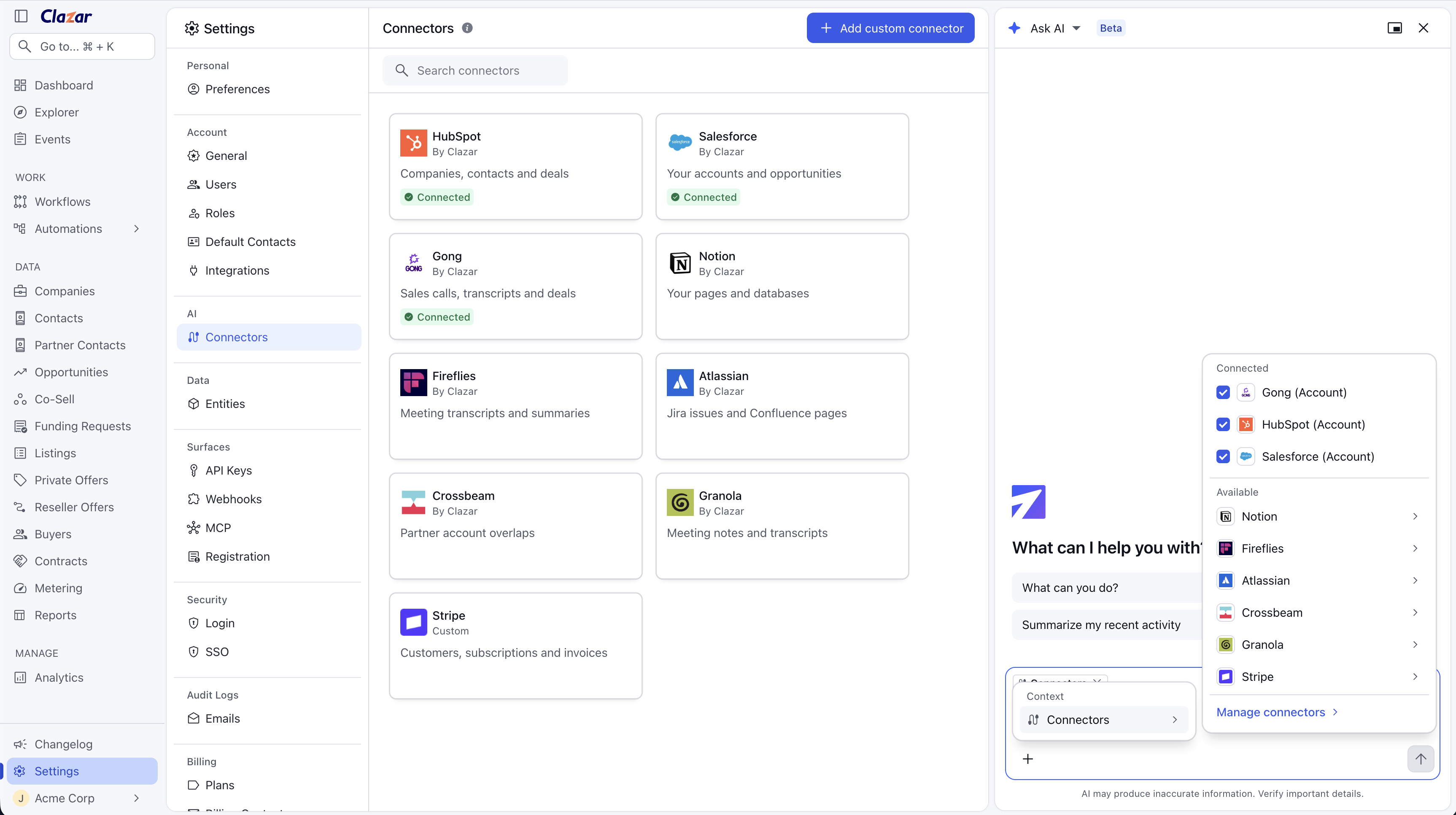Open Webhooks settings page
The height and width of the screenshot is (815, 1456).
point(269,499)
